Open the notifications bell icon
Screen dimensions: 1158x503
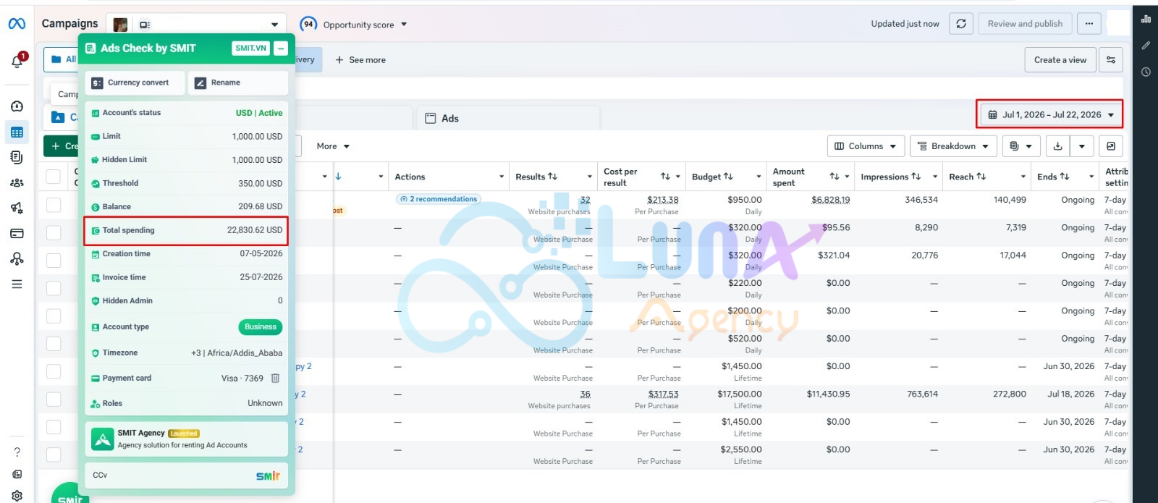[x=17, y=61]
